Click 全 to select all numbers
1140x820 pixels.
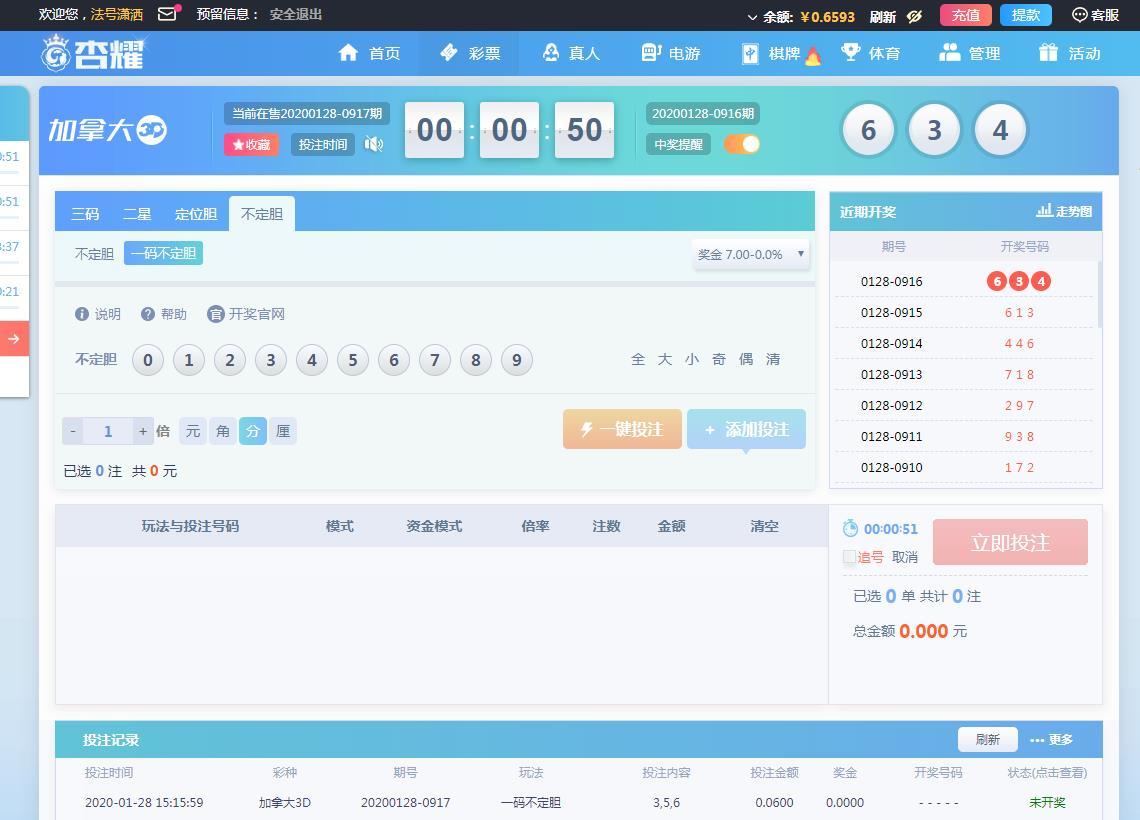coord(638,359)
